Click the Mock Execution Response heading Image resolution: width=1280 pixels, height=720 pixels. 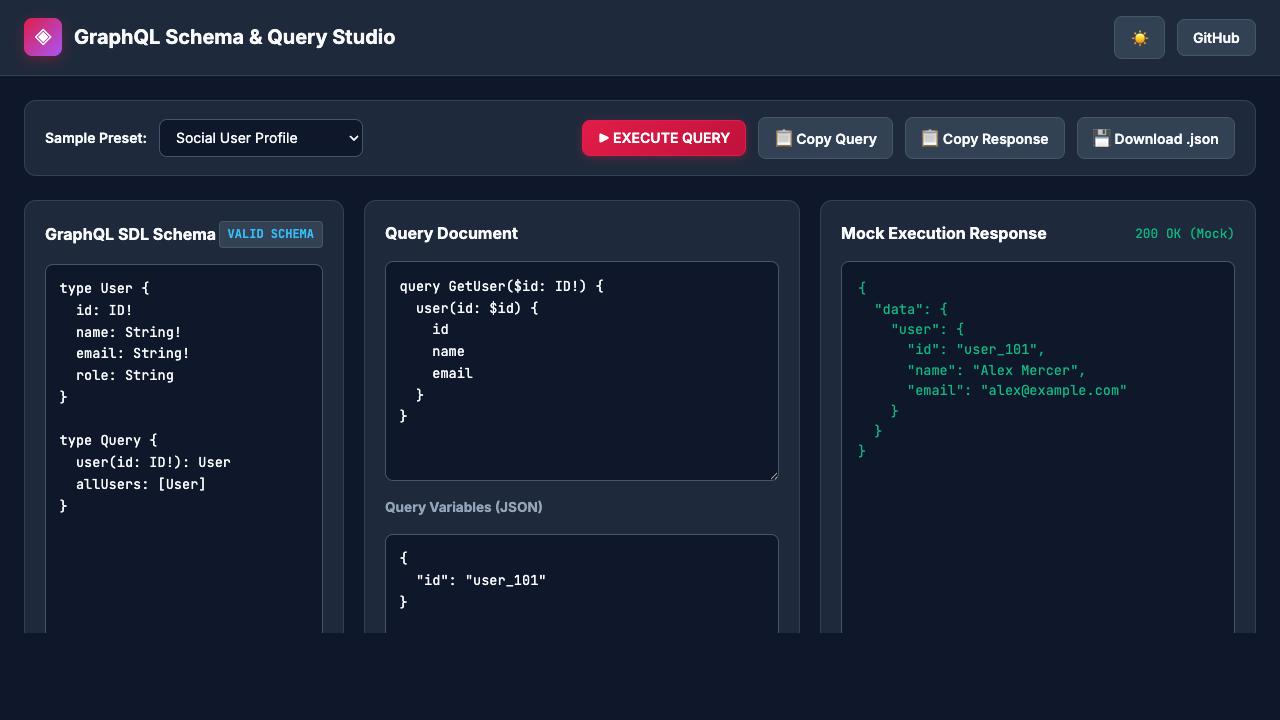tap(944, 233)
